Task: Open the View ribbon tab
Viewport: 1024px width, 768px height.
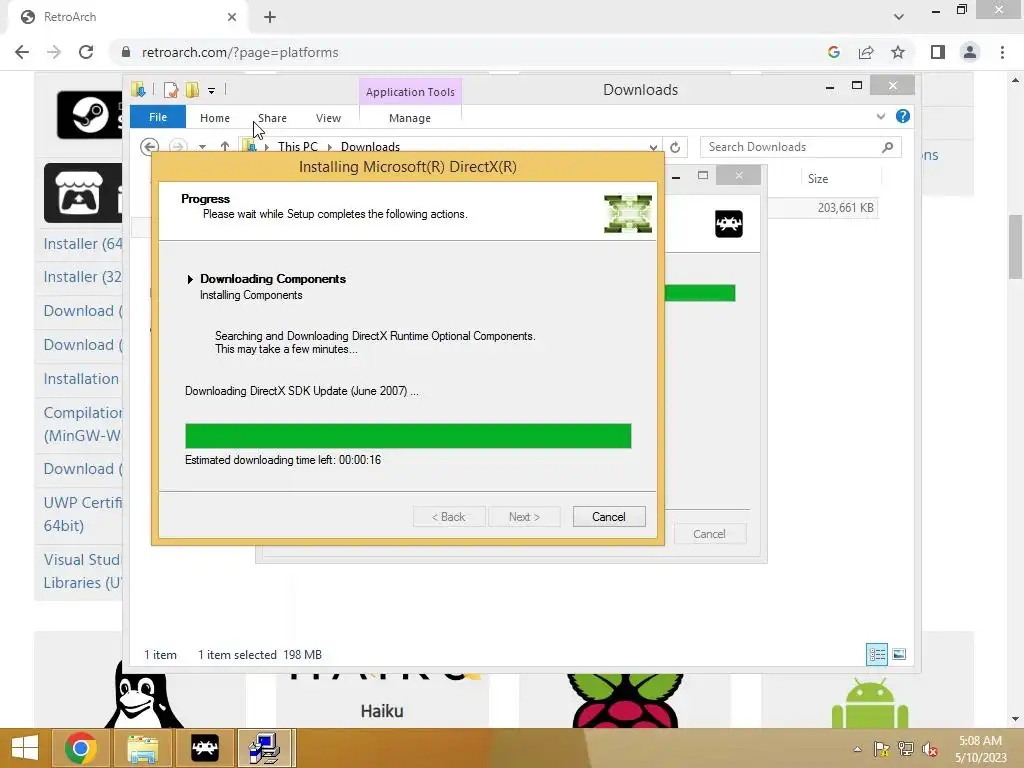Action: (328, 118)
